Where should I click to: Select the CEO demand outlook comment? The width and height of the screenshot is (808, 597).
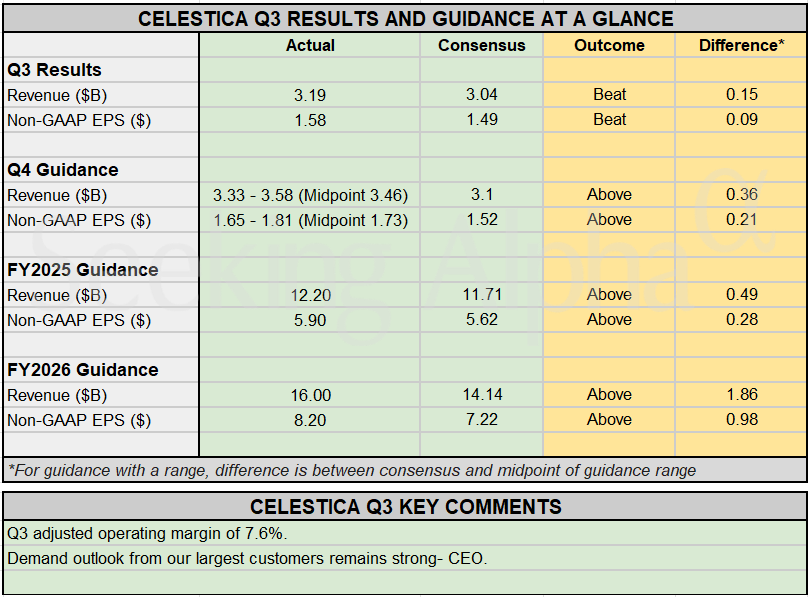[247, 558]
